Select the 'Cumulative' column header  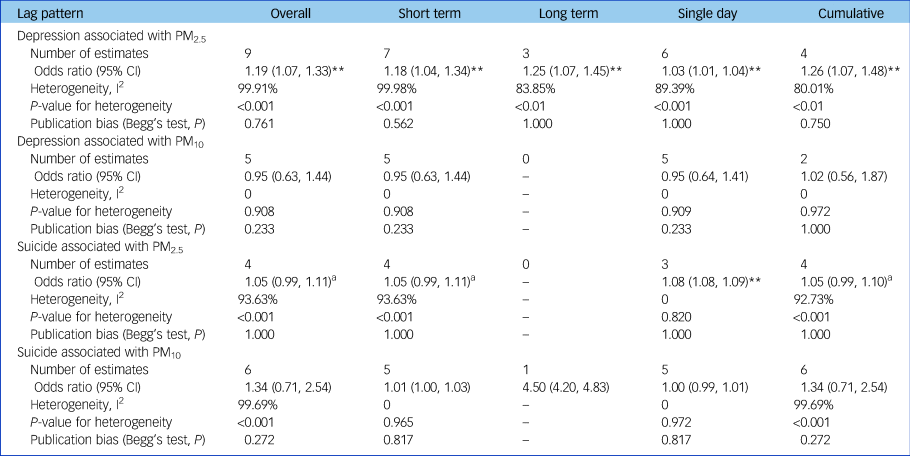[849, 15]
